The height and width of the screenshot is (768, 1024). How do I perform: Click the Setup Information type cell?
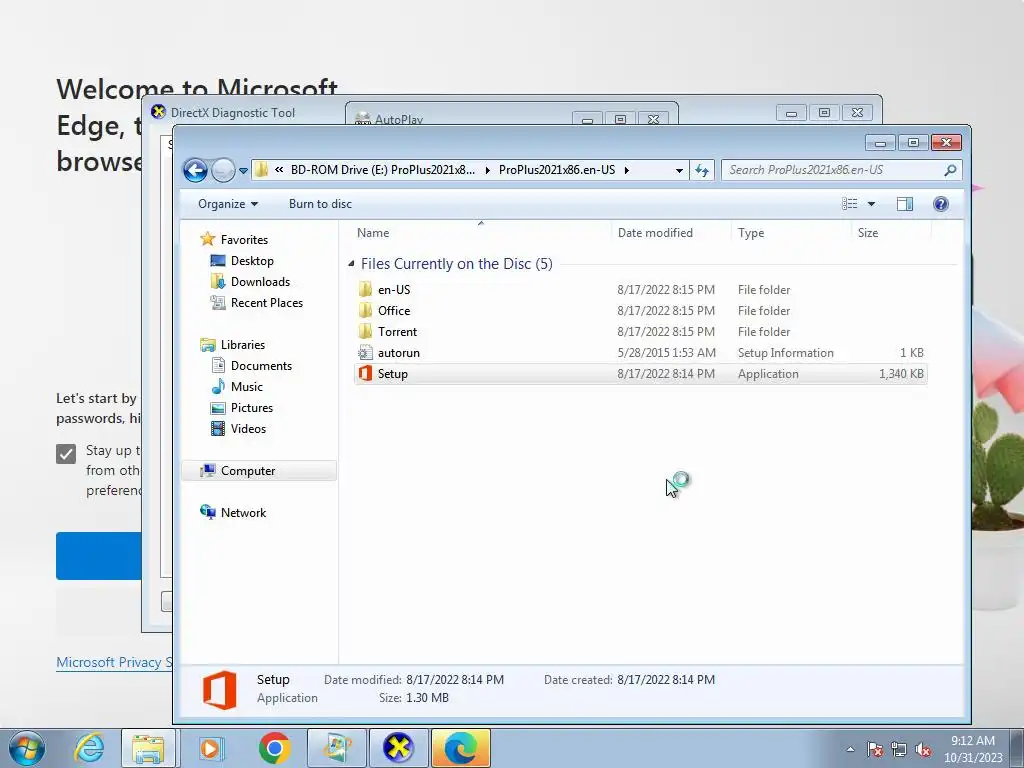click(x=786, y=353)
